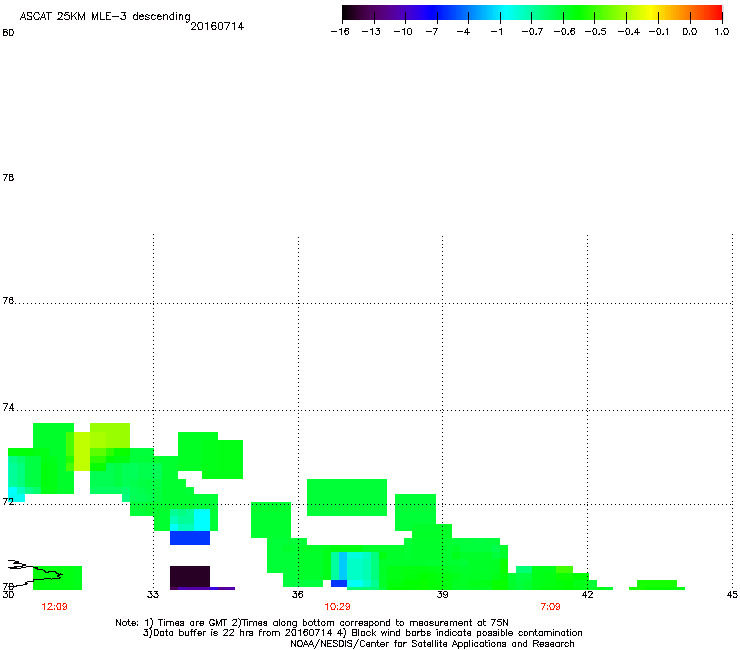Image resolution: width=740 pixels, height=650 pixels.
Task: Click the date label 20160714
Action: (x=217, y=26)
